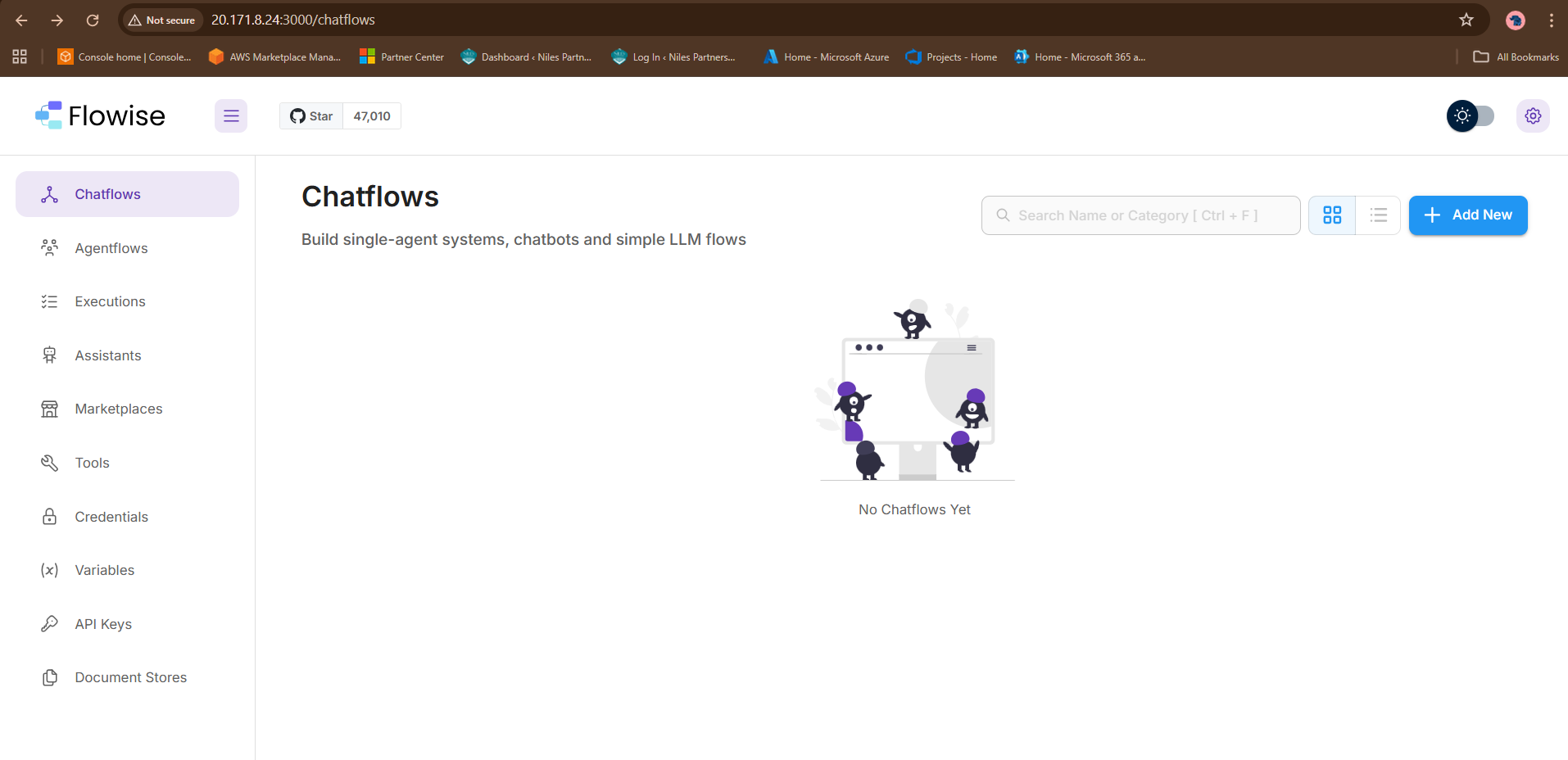The height and width of the screenshot is (760, 1568).
Task: Open the settings gear icon
Action: [1532, 116]
